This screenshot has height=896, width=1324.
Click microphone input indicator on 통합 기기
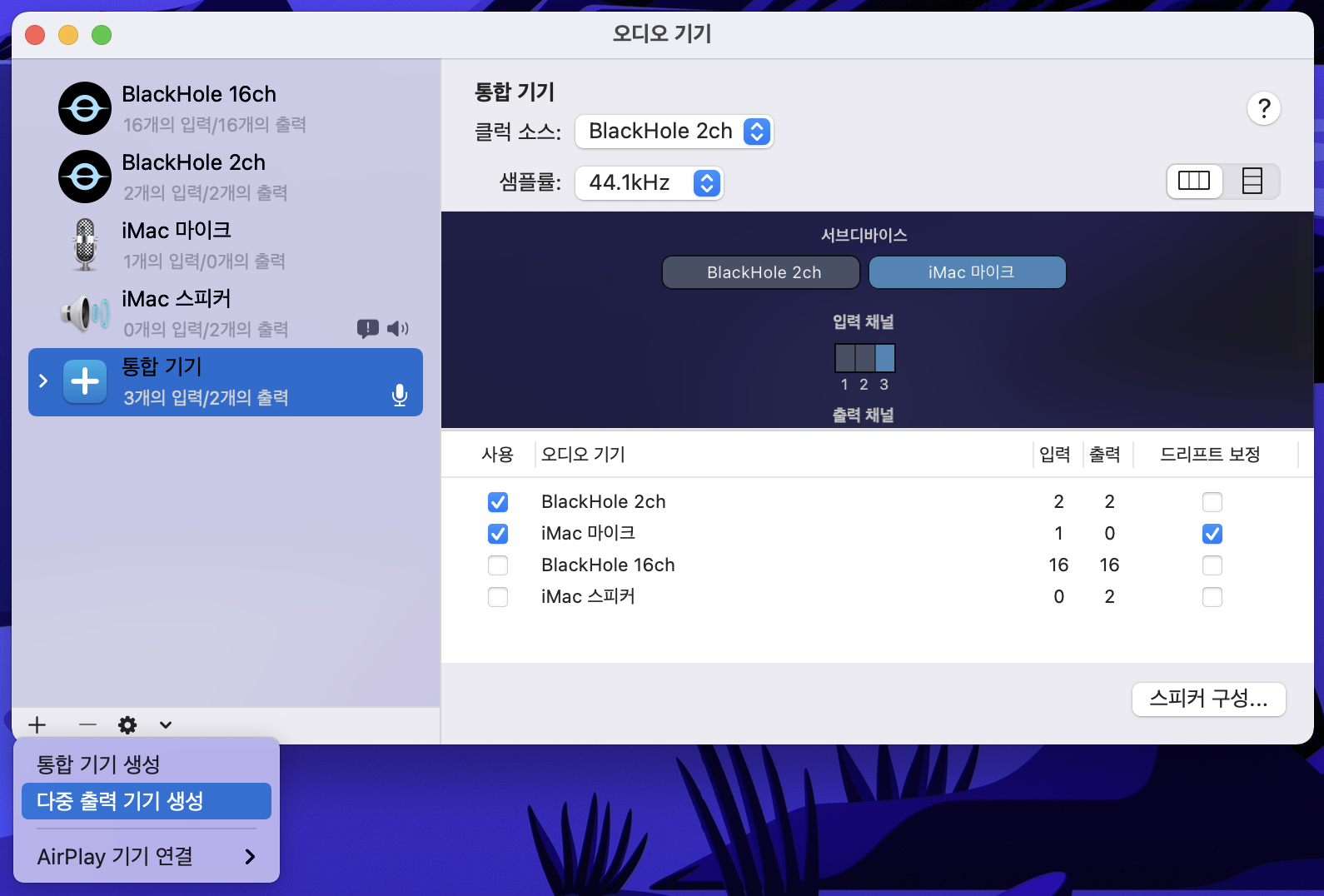400,396
